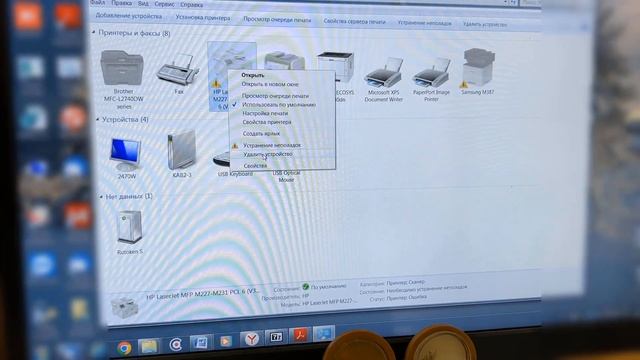Click the USB Optical Mouse label
The width and height of the screenshot is (640, 360).
point(286,176)
